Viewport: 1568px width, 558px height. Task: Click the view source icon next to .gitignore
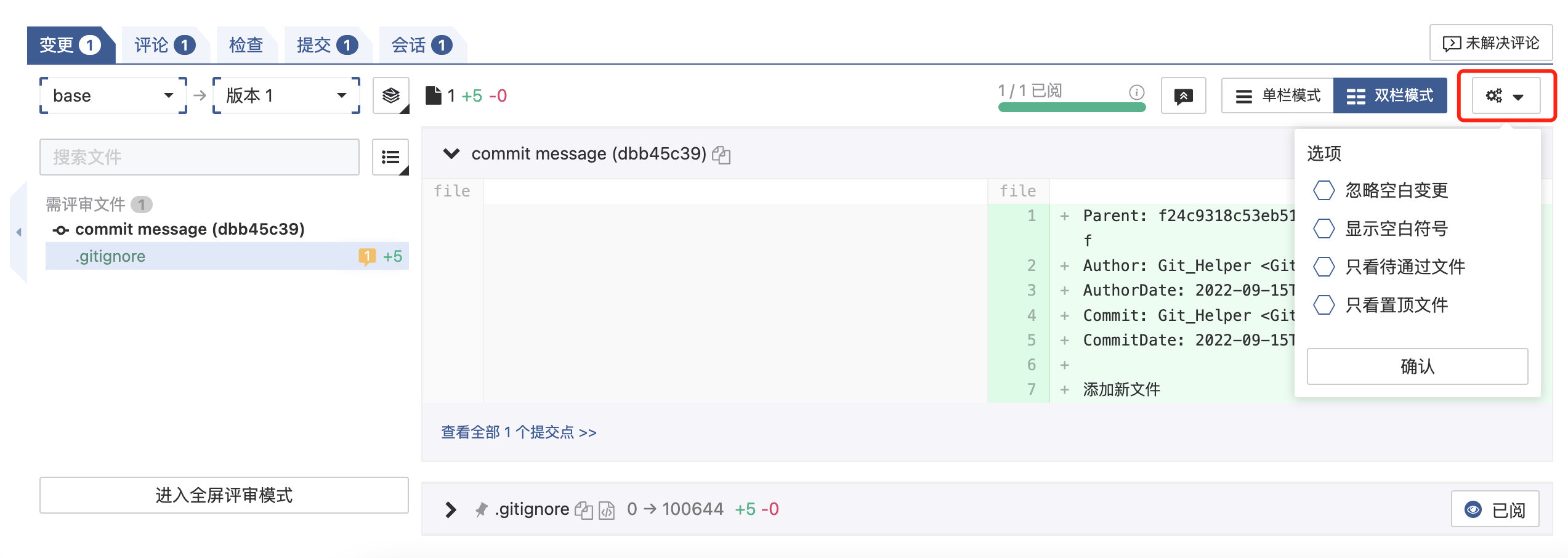pyautogui.click(x=607, y=510)
